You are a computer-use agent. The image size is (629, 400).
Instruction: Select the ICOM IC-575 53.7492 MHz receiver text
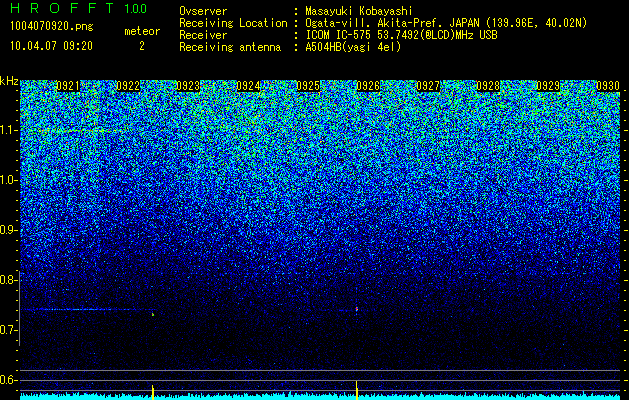(401, 35)
